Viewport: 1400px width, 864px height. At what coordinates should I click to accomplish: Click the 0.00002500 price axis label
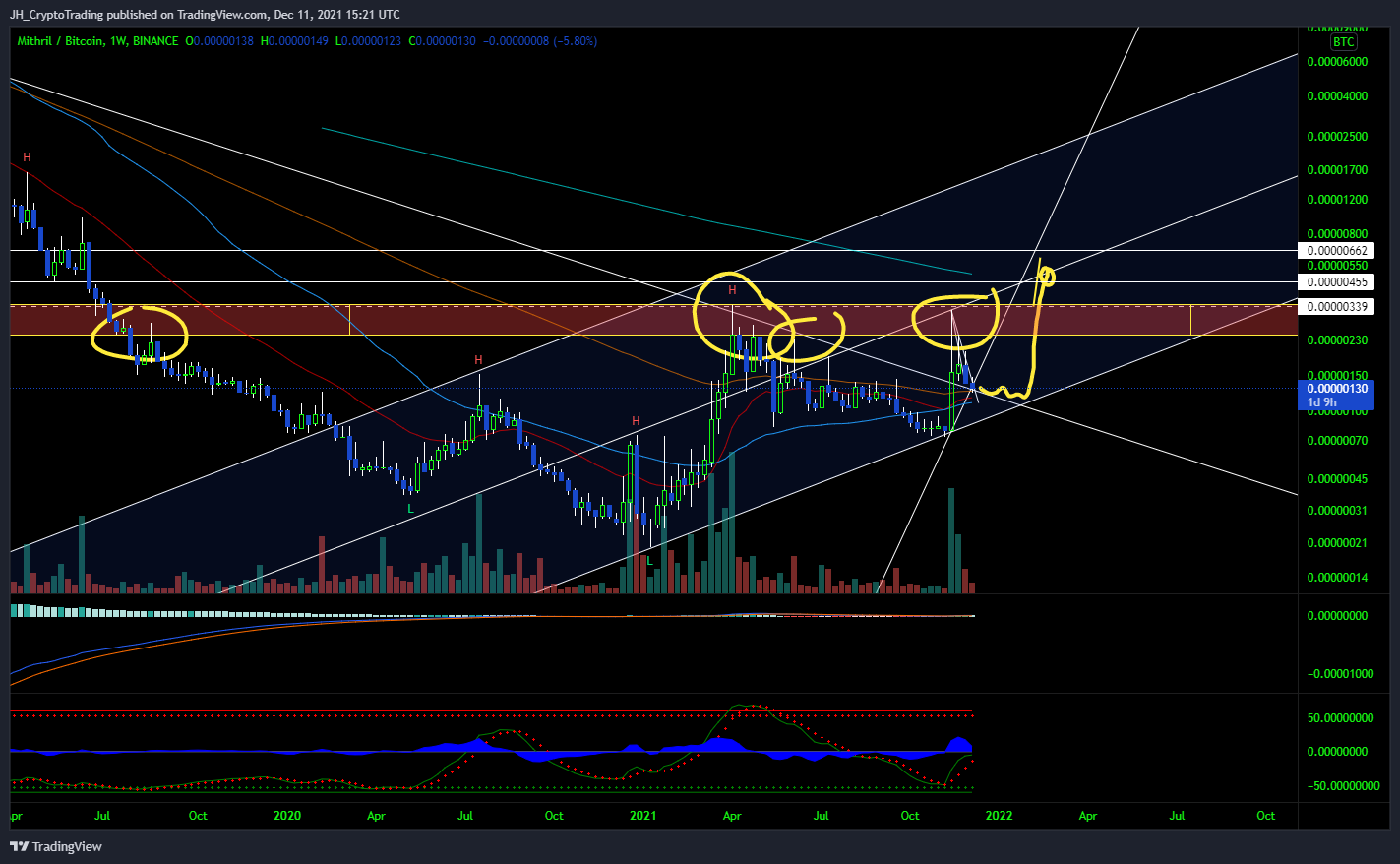pyautogui.click(x=1337, y=137)
